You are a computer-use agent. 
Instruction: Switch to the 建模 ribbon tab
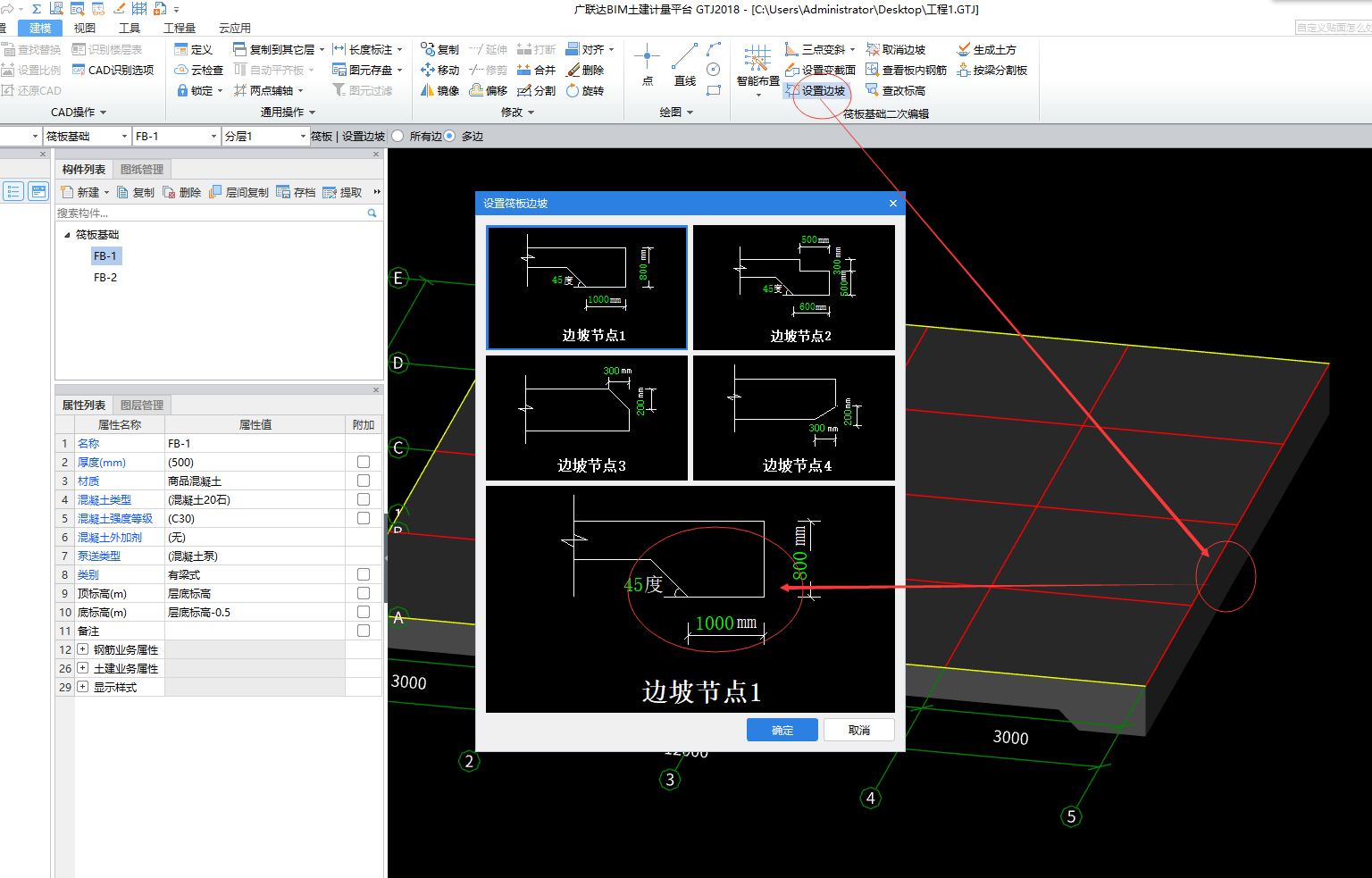[x=40, y=28]
